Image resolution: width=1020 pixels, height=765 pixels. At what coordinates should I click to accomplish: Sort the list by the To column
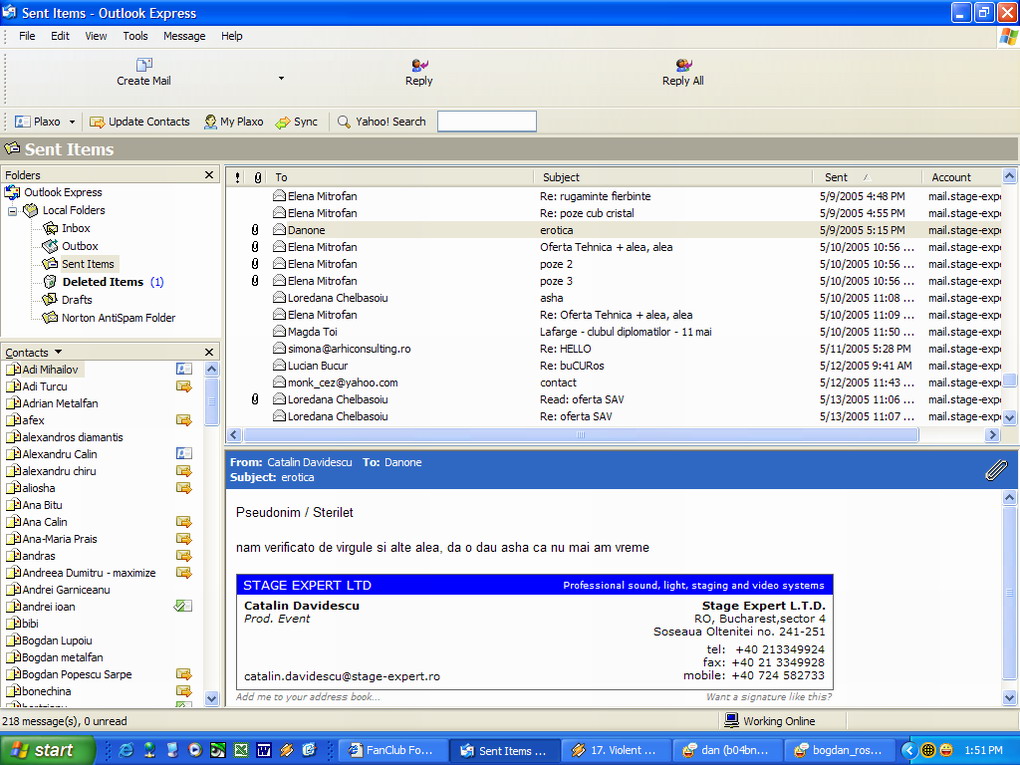401,177
